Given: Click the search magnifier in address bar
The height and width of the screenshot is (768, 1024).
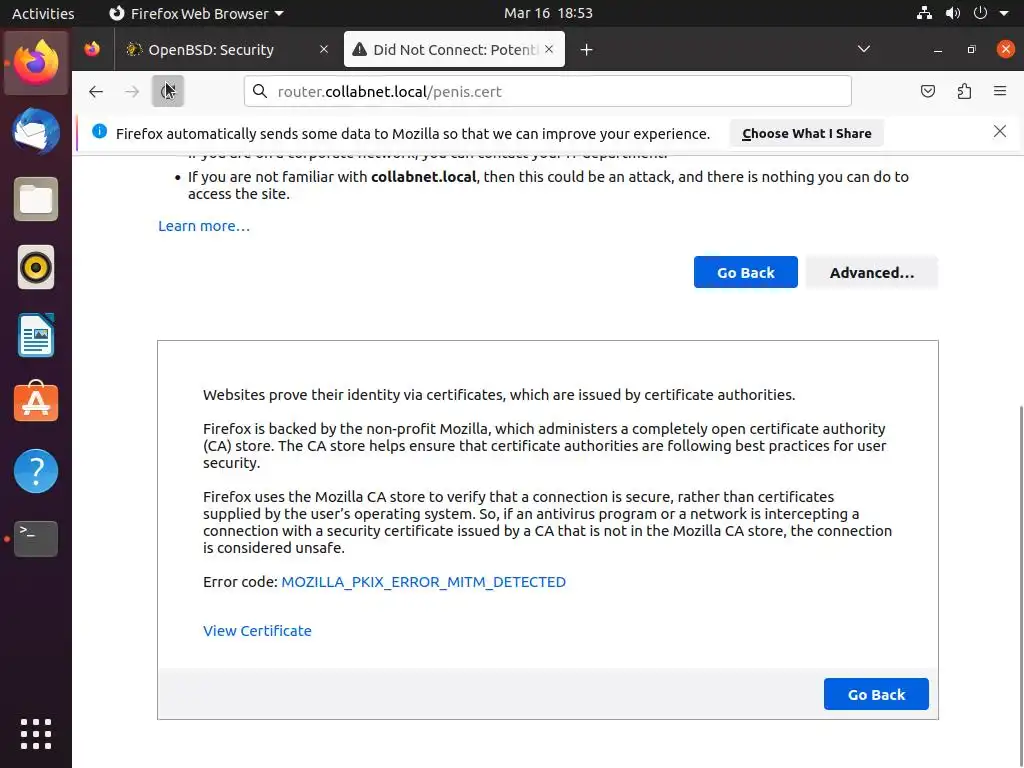Looking at the screenshot, I should coord(260,91).
